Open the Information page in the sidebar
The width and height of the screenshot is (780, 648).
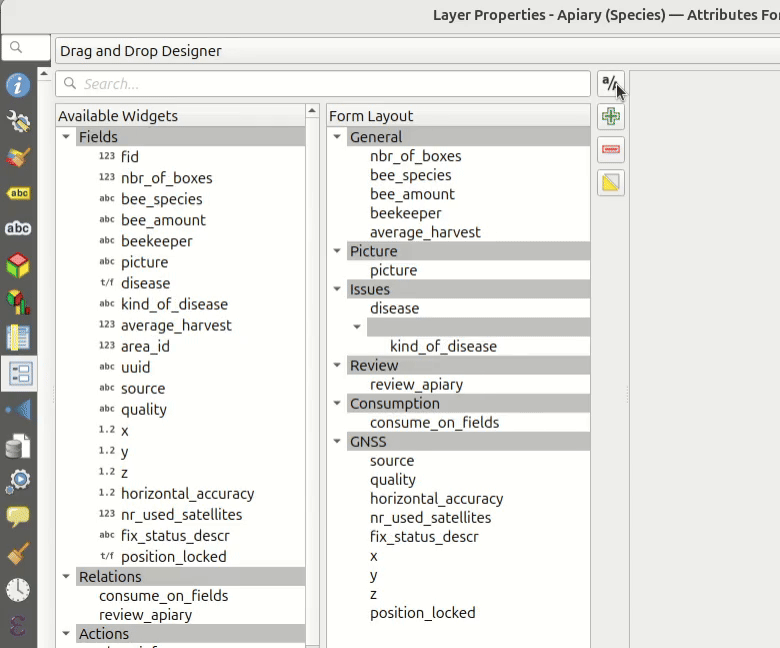point(18,85)
